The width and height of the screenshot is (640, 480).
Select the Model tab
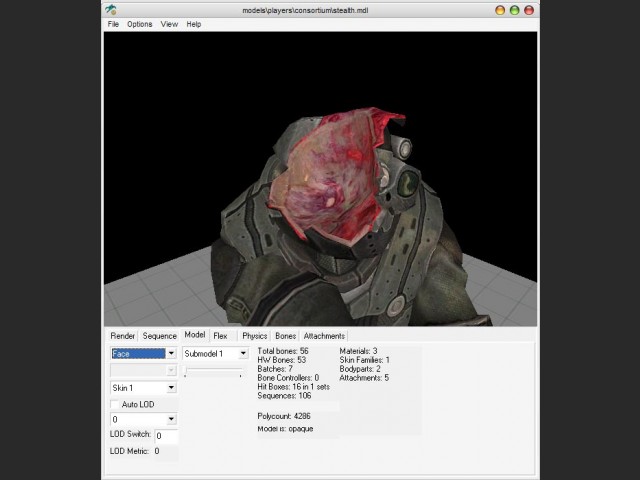tap(195, 335)
